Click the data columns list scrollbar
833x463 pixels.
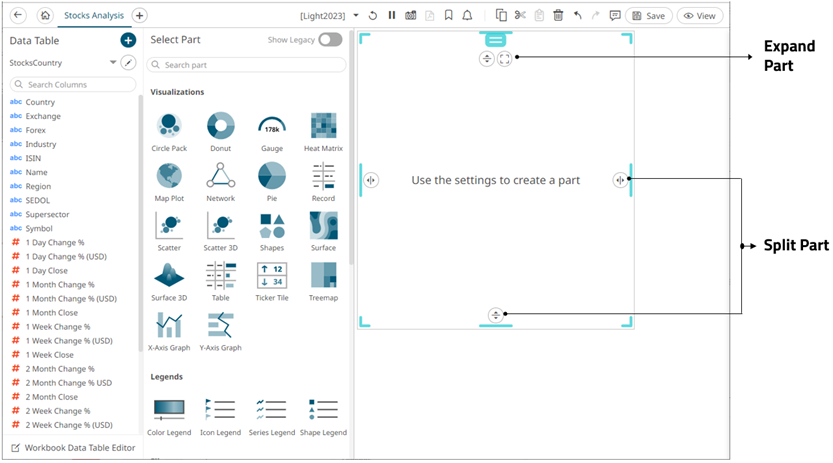point(140,223)
